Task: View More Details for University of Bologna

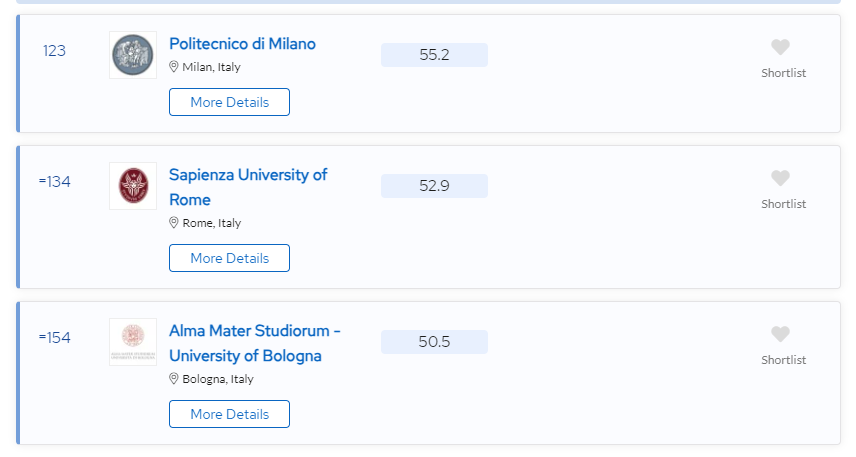Action: [x=229, y=414]
